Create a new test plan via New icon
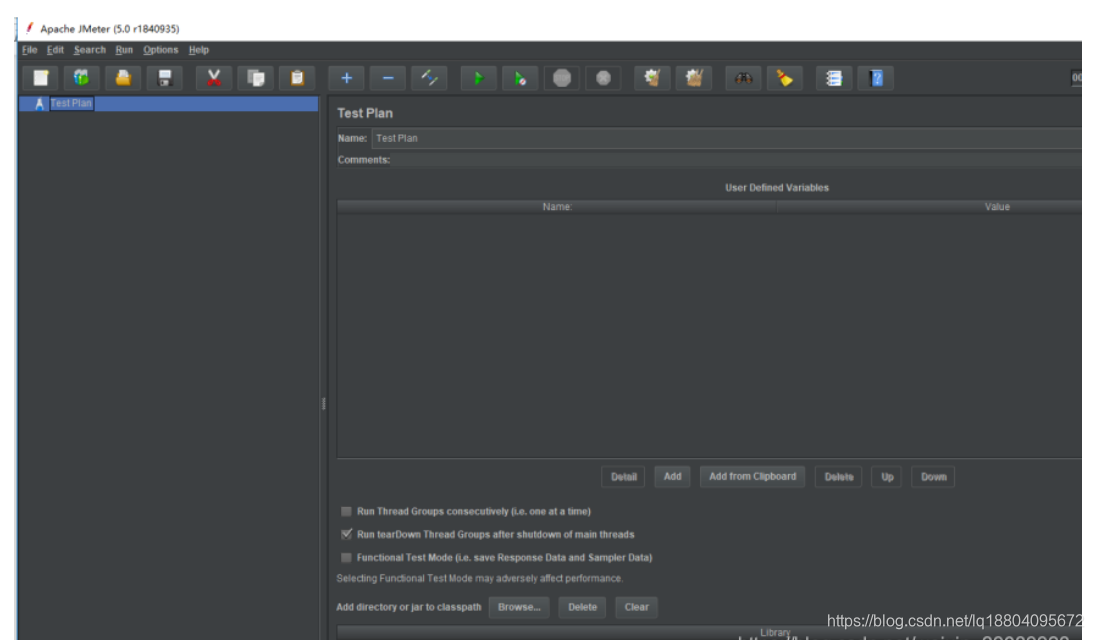This screenshot has height=640, width=1094. click(40, 78)
